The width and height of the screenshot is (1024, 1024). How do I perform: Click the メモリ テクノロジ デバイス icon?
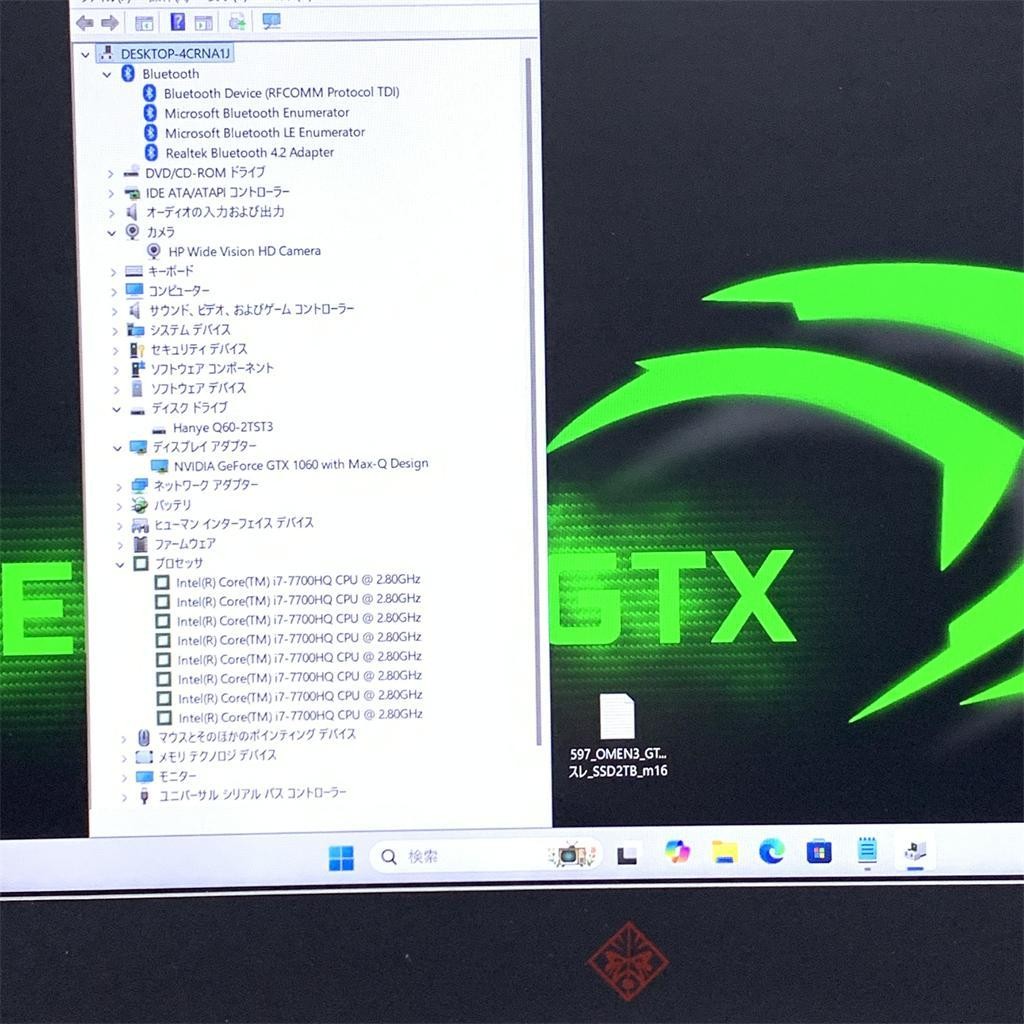tap(144, 757)
